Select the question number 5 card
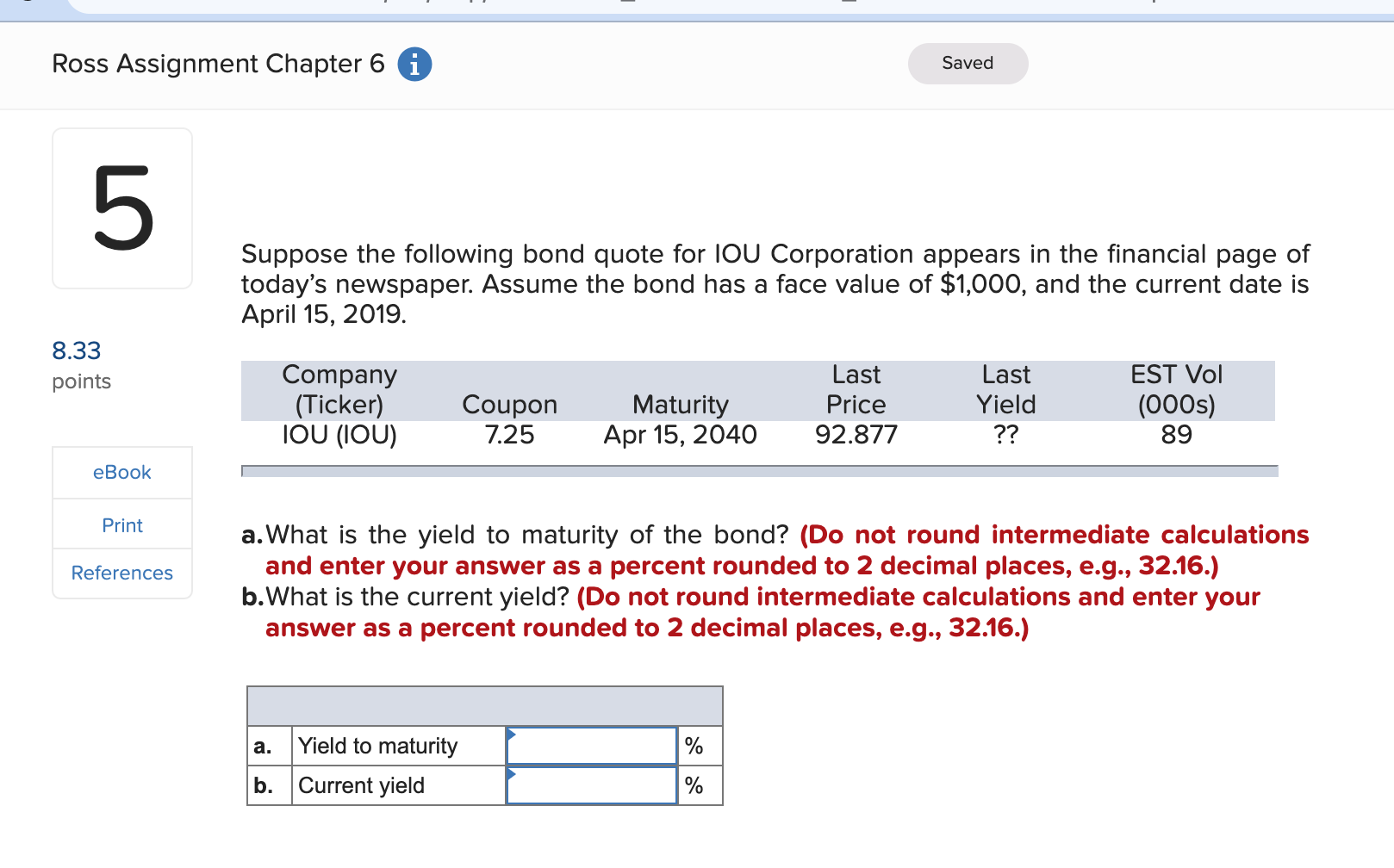This screenshot has width=1394, height=868. point(121,208)
